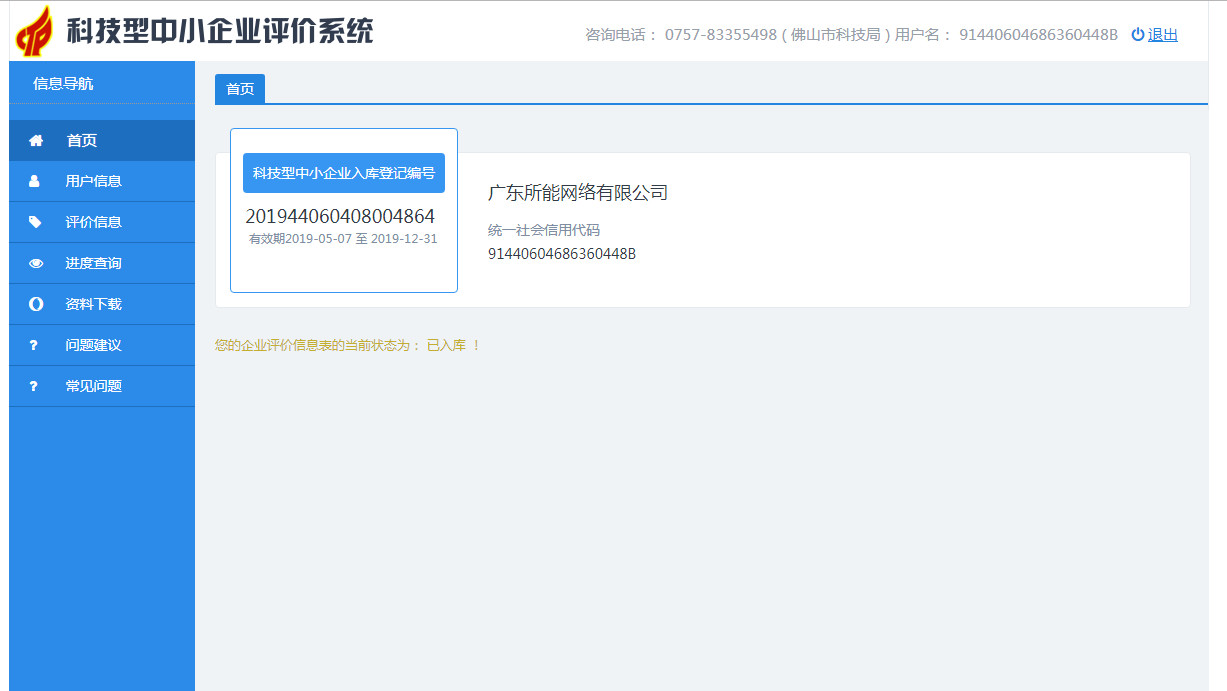Click the 科技型中小企业入库登记编号 button
The width and height of the screenshot is (1227, 691).
(344, 173)
